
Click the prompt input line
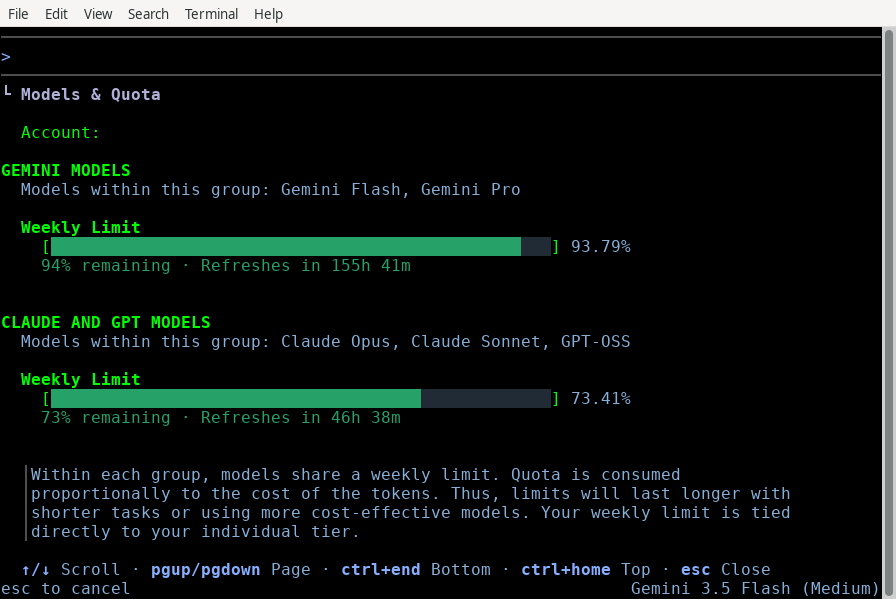click(x=441, y=57)
